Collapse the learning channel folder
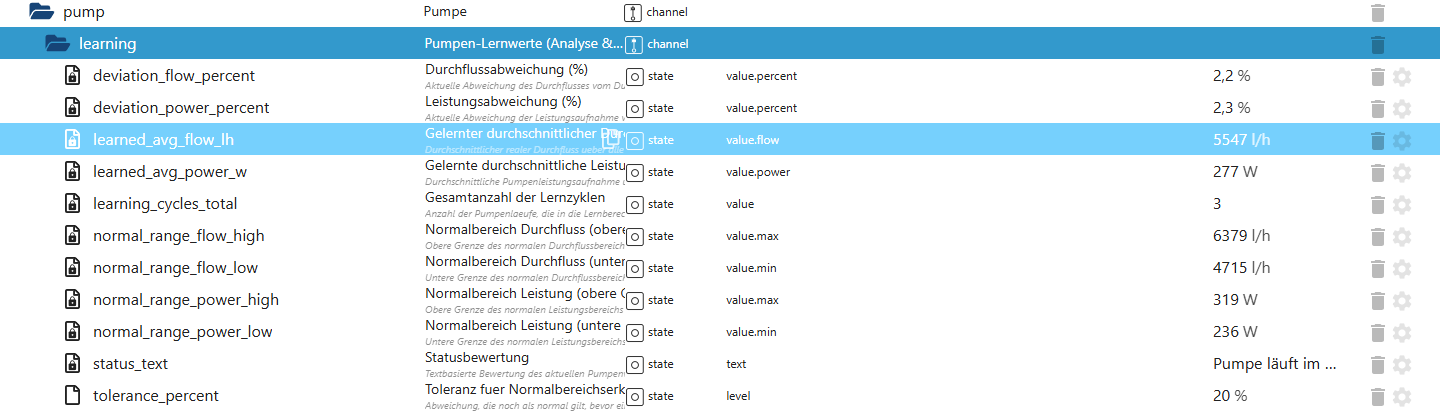1440x414 pixels. coord(58,44)
